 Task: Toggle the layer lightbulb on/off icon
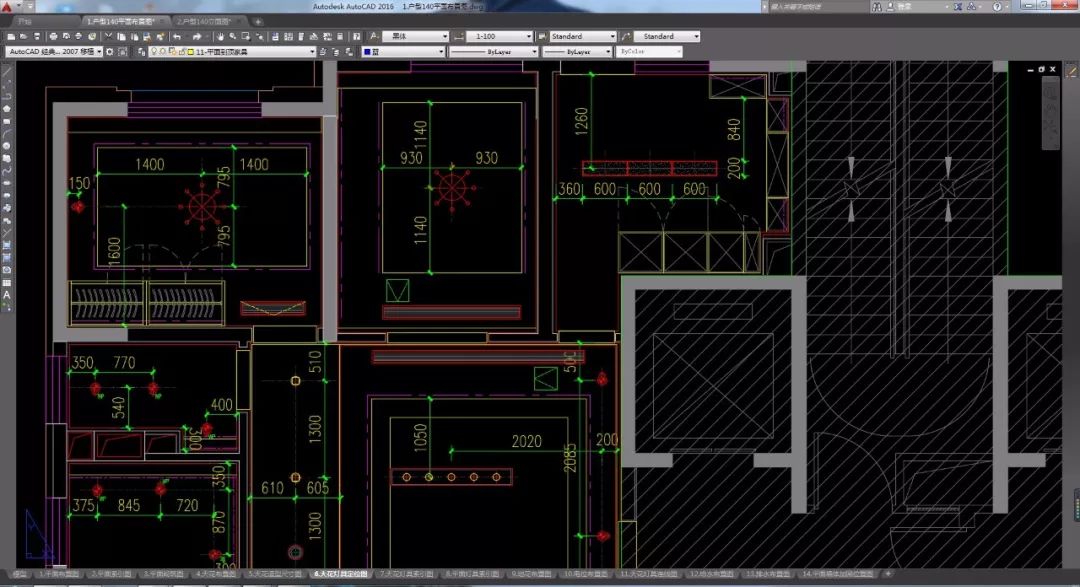(x=155, y=52)
